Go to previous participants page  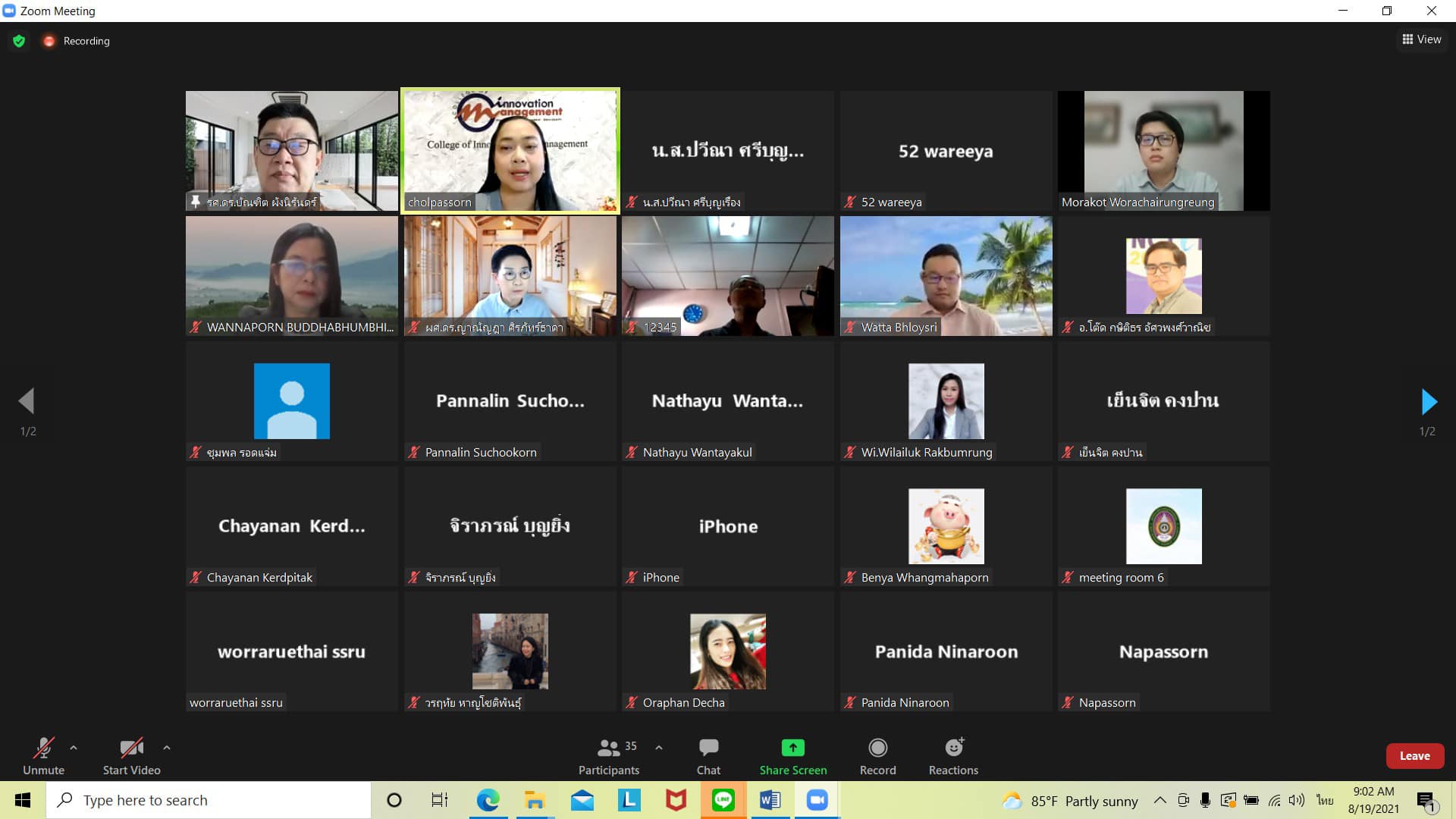[x=27, y=402]
